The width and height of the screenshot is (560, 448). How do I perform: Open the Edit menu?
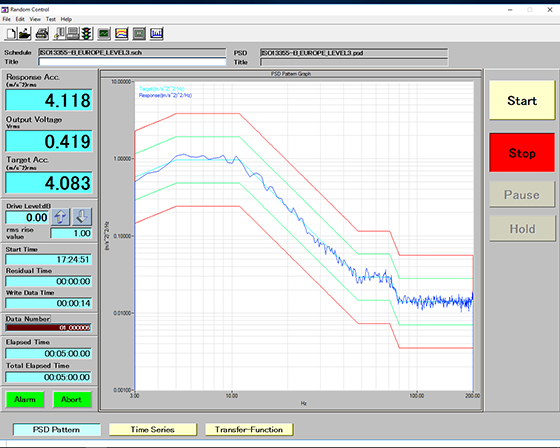click(20, 19)
